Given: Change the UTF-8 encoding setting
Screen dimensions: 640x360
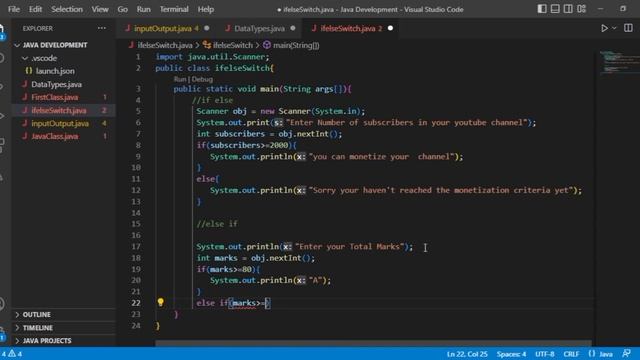Looking at the screenshot, I should coord(544,354).
